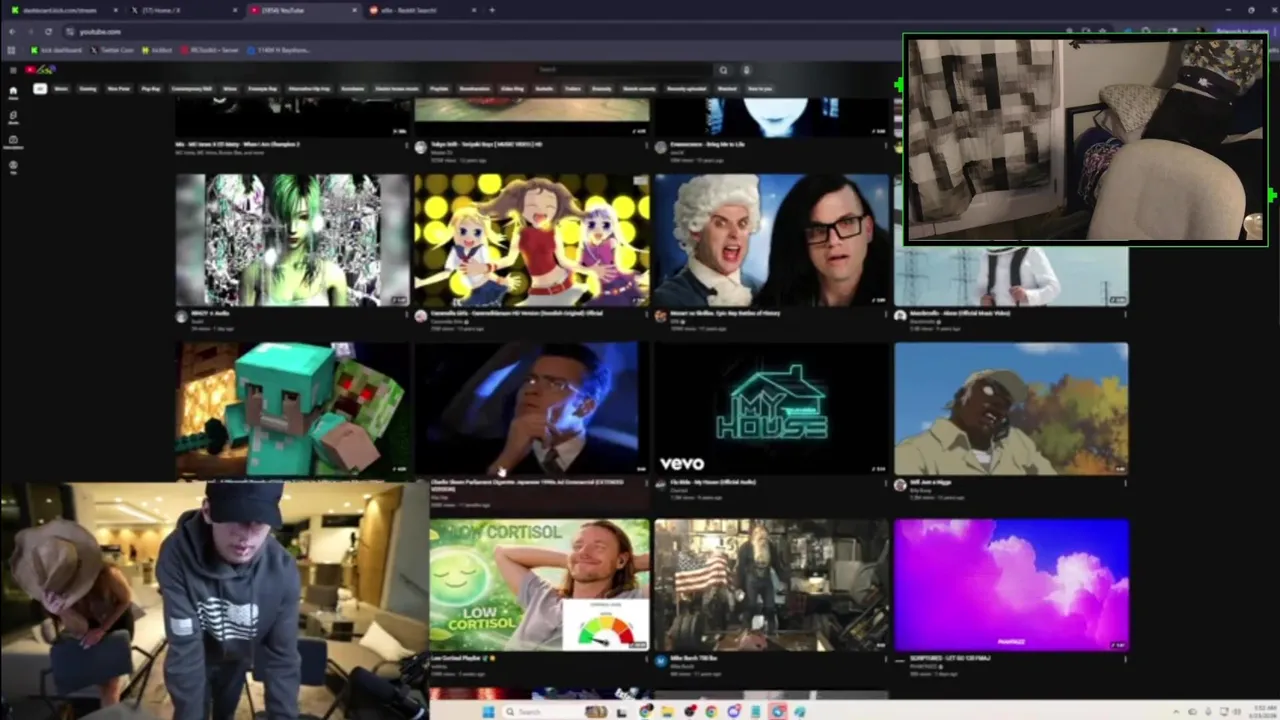Open the three-dot menu for the Low Cortisol playlist
1280x720 pixels.
pyautogui.click(x=646, y=659)
